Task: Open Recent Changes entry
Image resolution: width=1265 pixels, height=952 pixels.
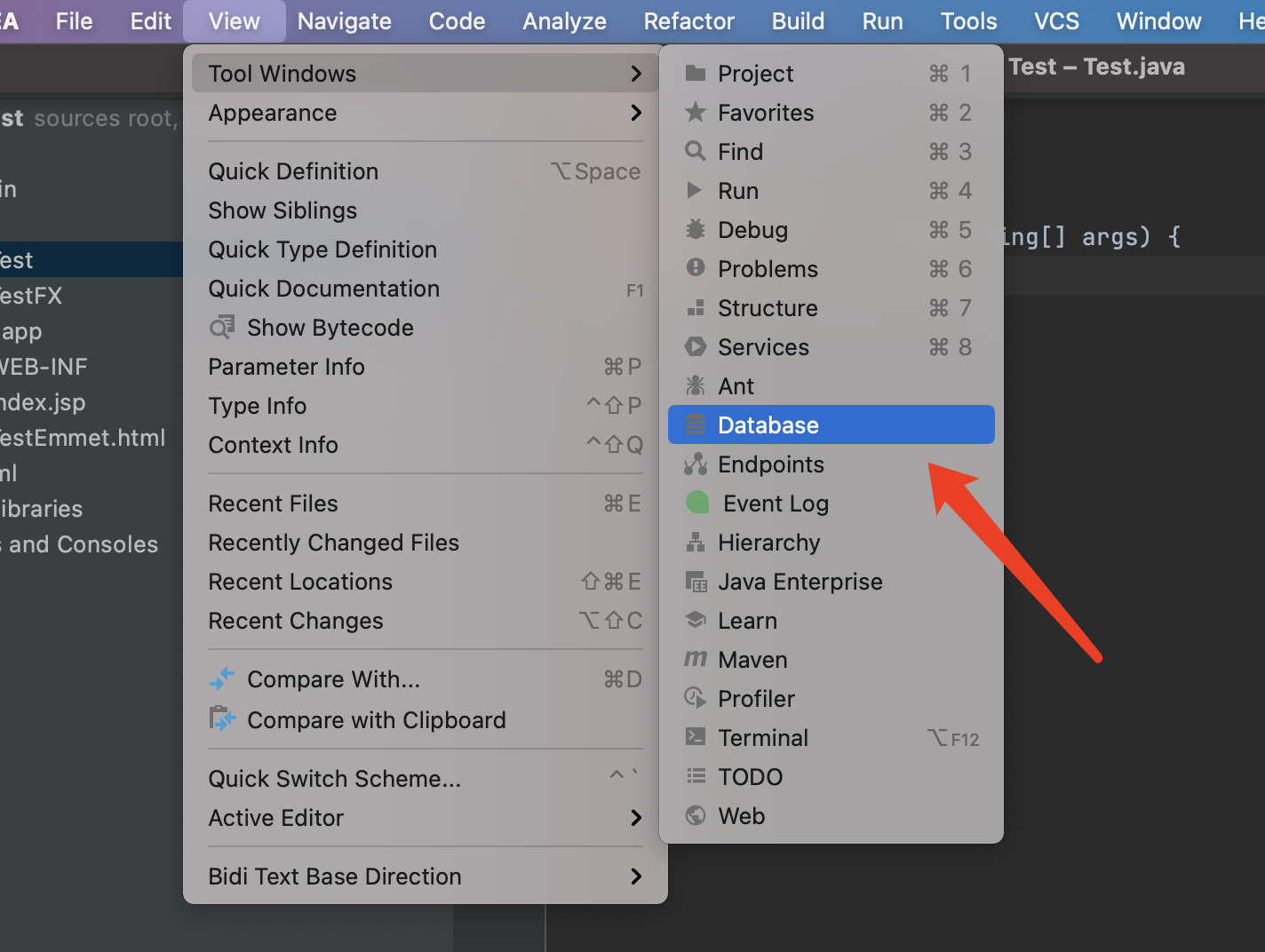Action: (426, 621)
